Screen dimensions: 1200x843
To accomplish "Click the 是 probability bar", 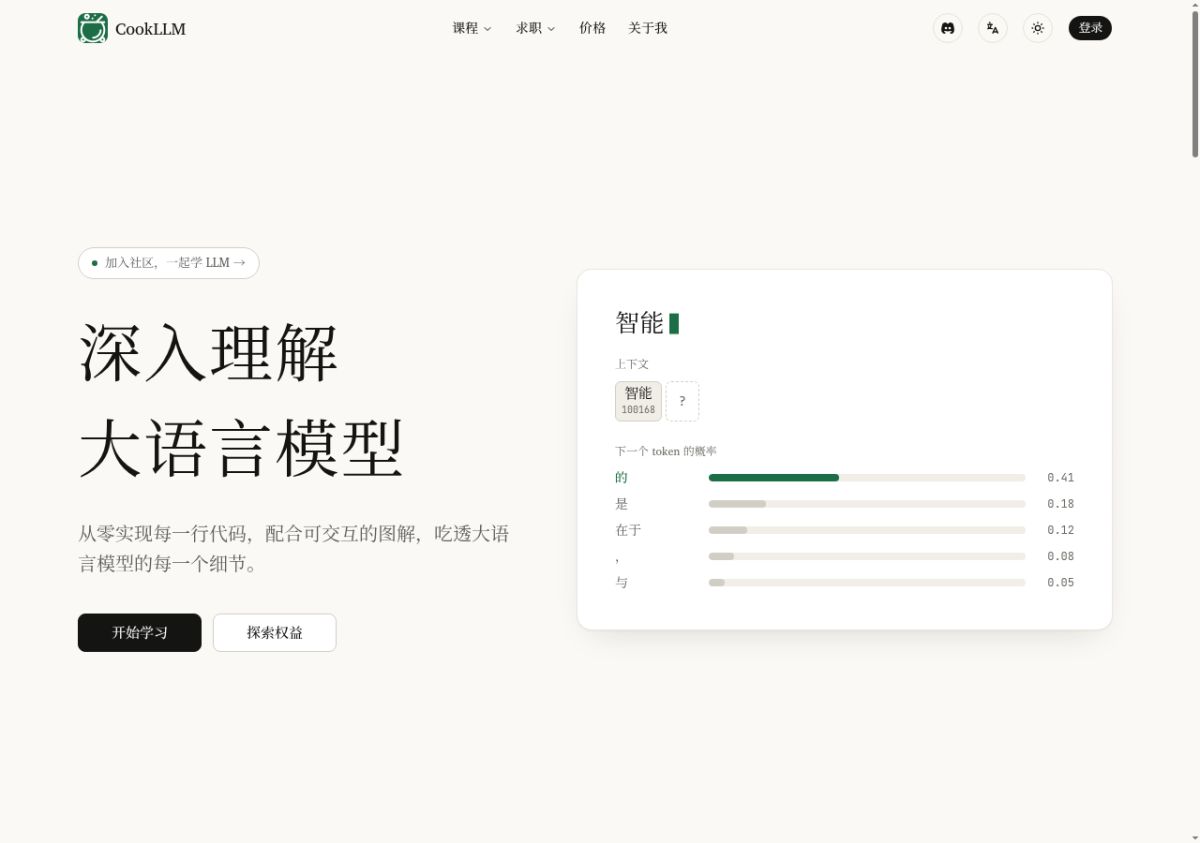I will [867, 504].
